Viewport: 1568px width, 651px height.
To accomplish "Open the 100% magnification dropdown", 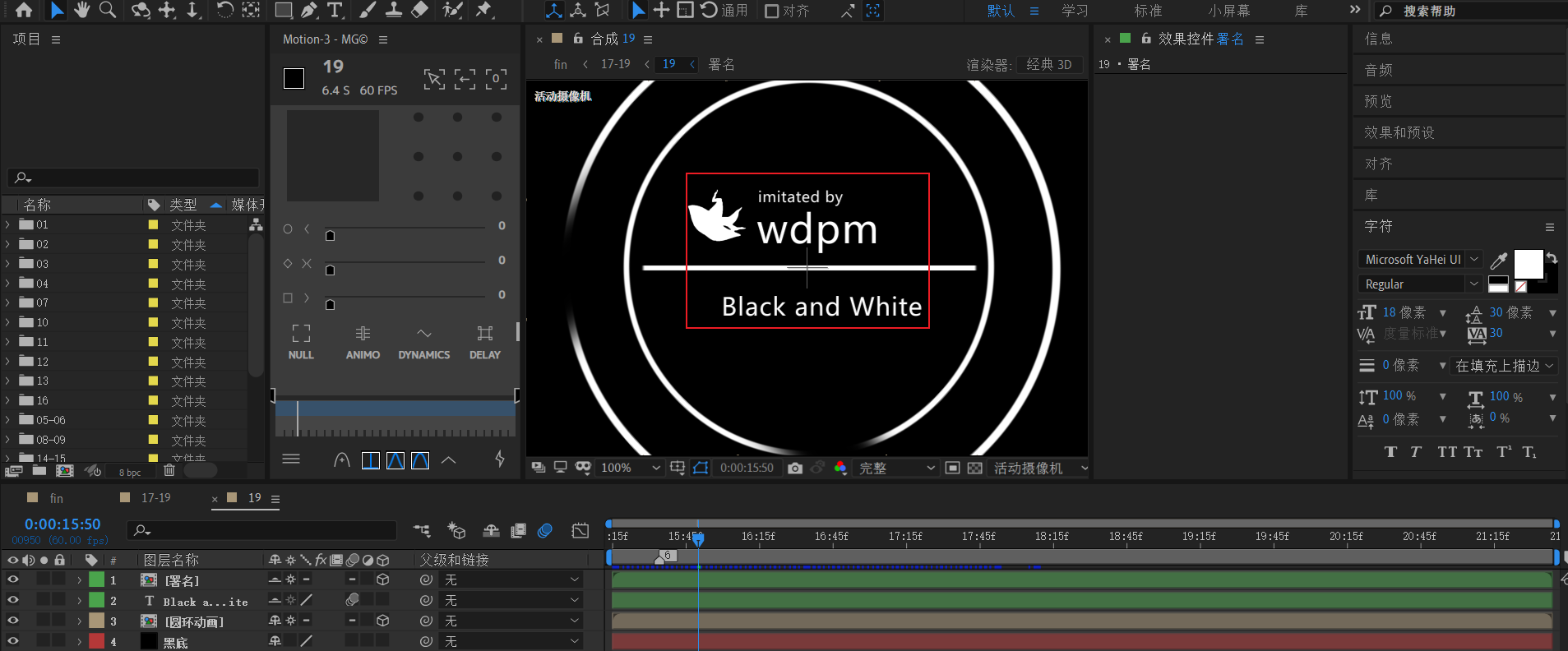I will coord(630,468).
